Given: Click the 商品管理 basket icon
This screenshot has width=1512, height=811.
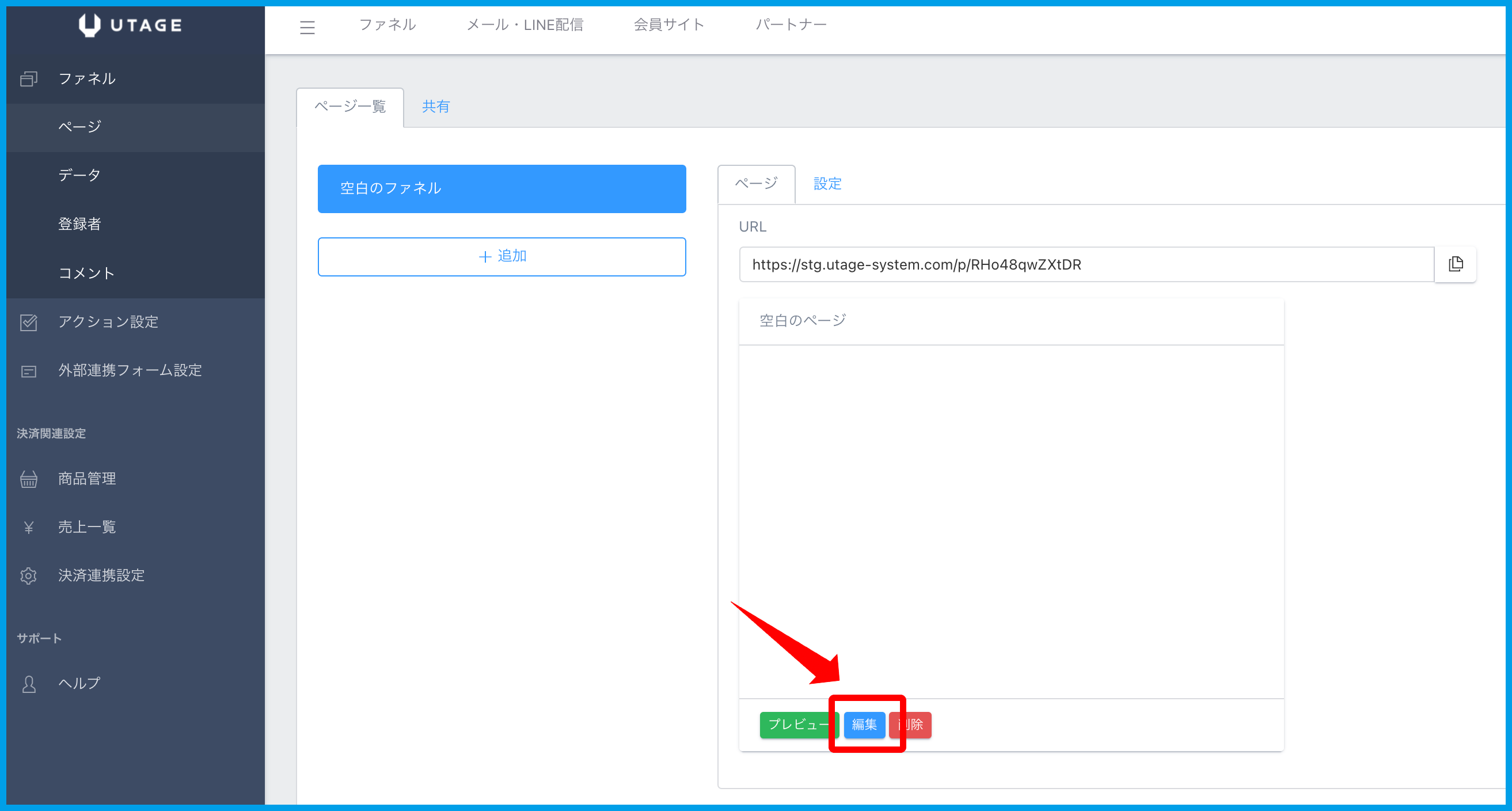Looking at the screenshot, I should [x=28, y=479].
